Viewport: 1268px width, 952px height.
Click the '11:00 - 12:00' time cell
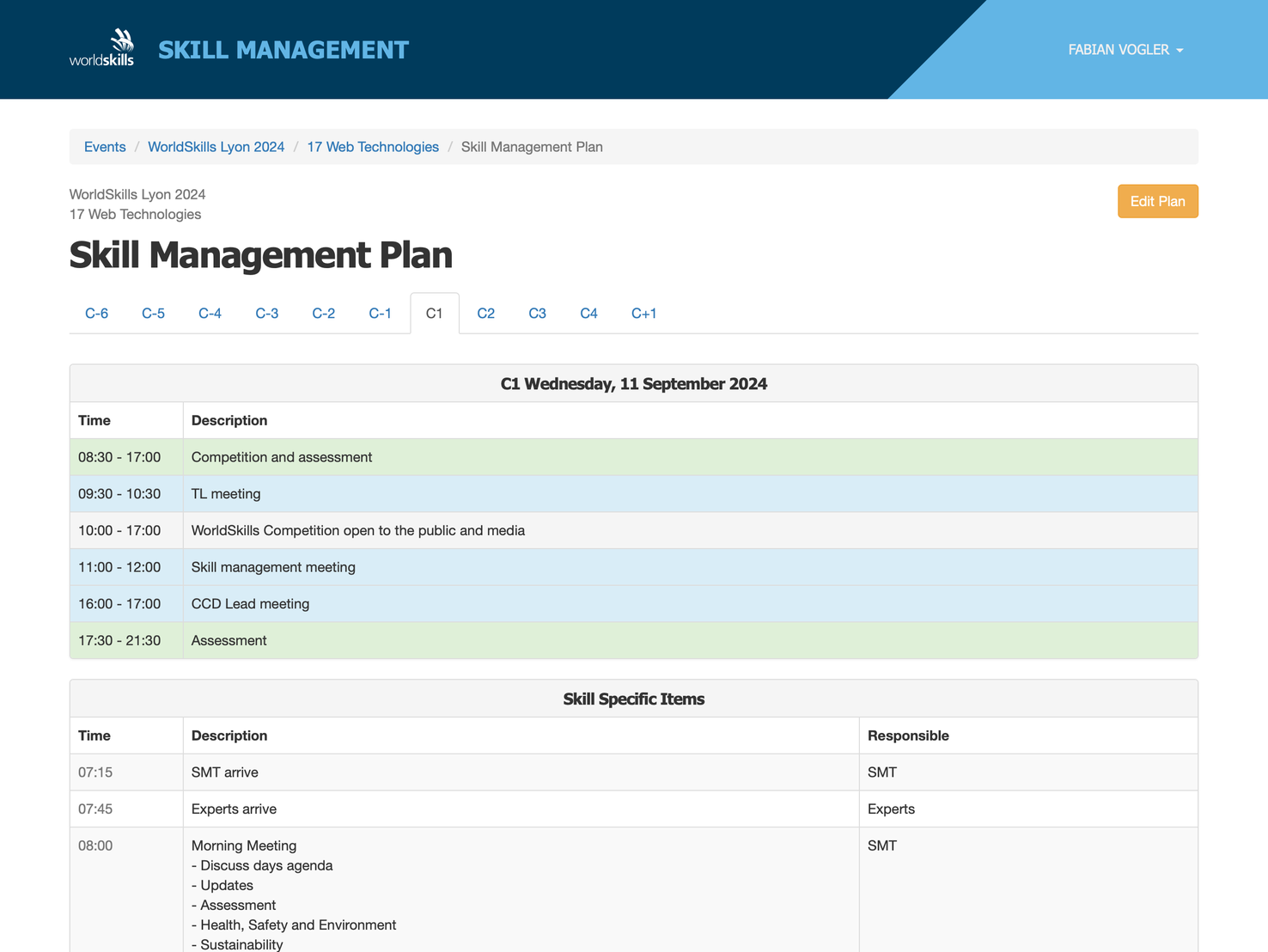(126, 567)
